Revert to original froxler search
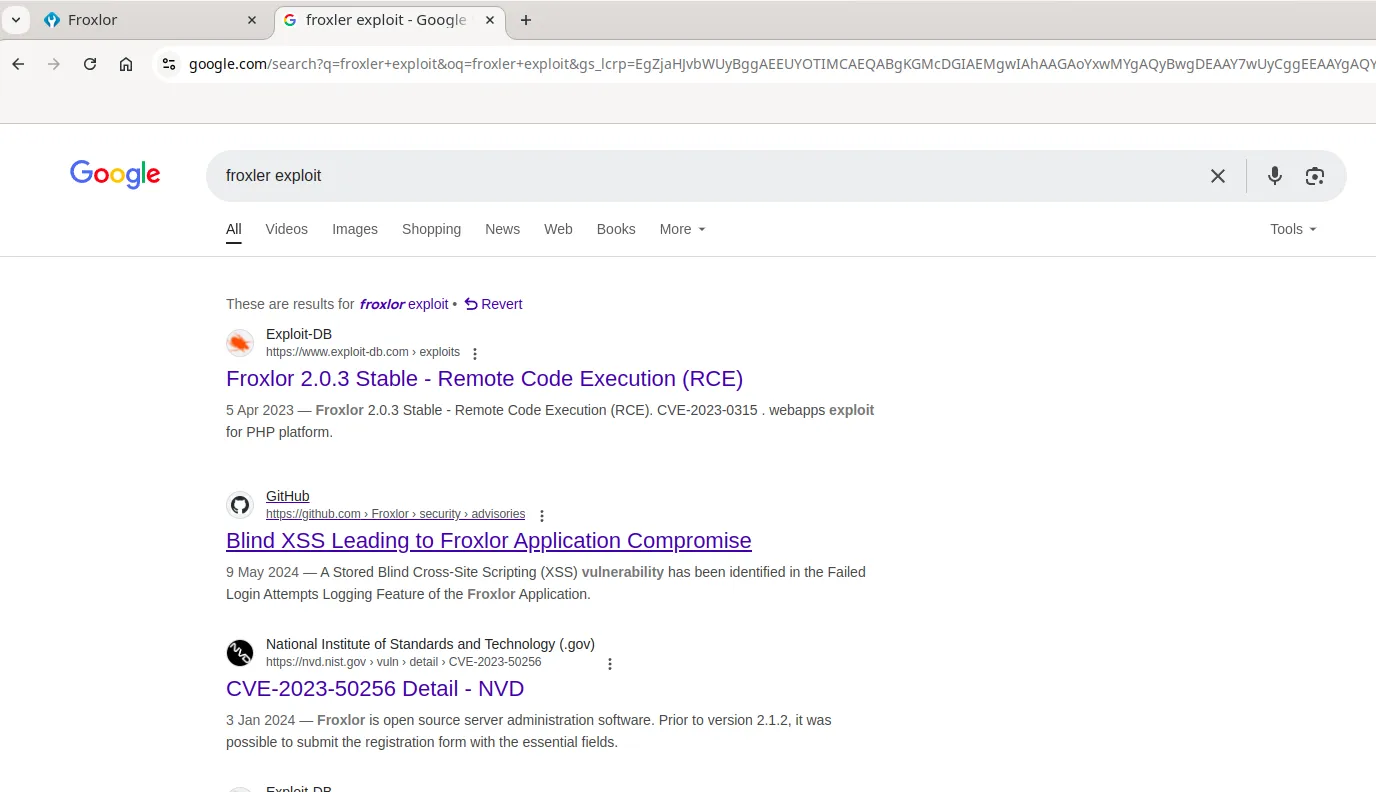The width and height of the screenshot is (1376, 792). 493,304
